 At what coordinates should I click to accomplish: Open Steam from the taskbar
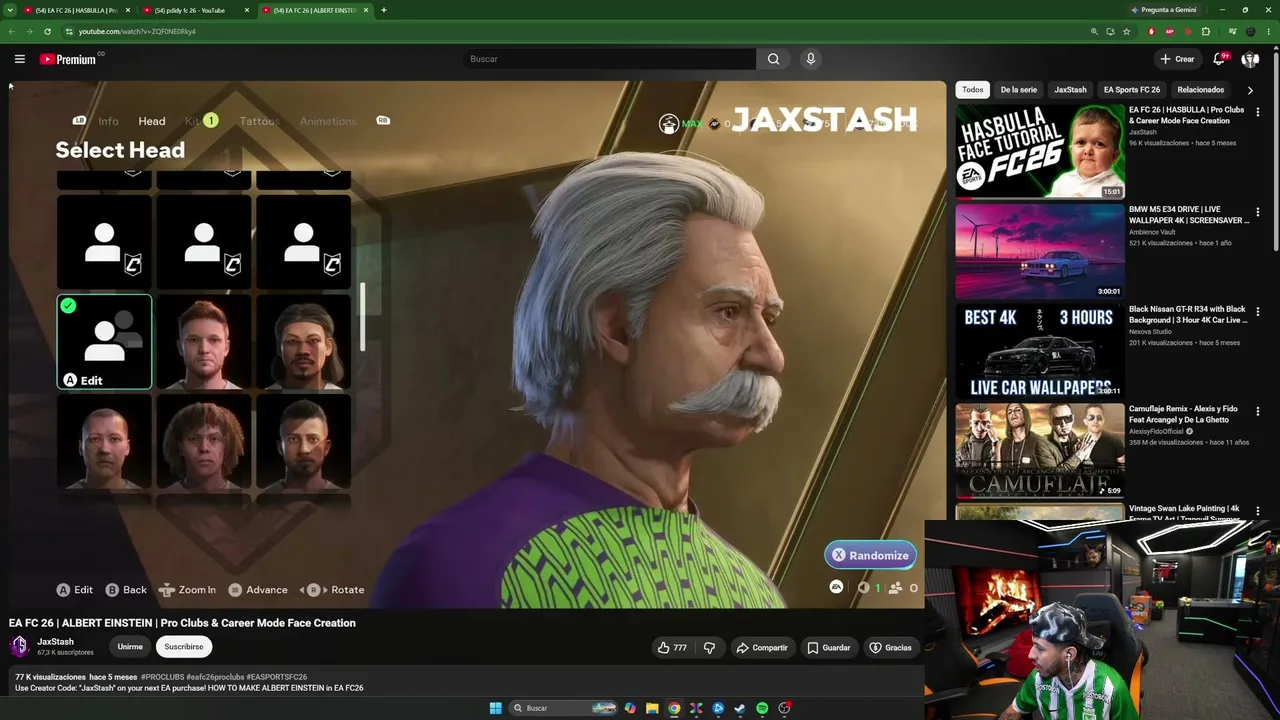(x=740, y=708)
